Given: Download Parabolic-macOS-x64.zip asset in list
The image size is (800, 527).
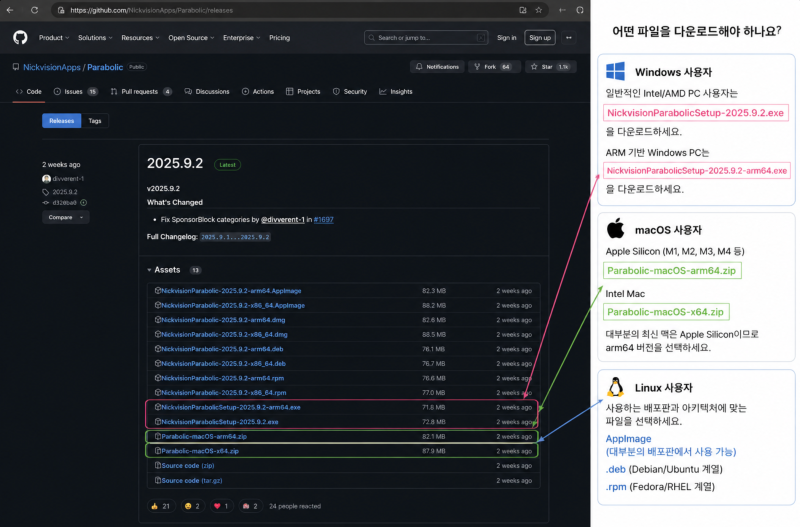Looking at the screenshot, I should 200,451.
